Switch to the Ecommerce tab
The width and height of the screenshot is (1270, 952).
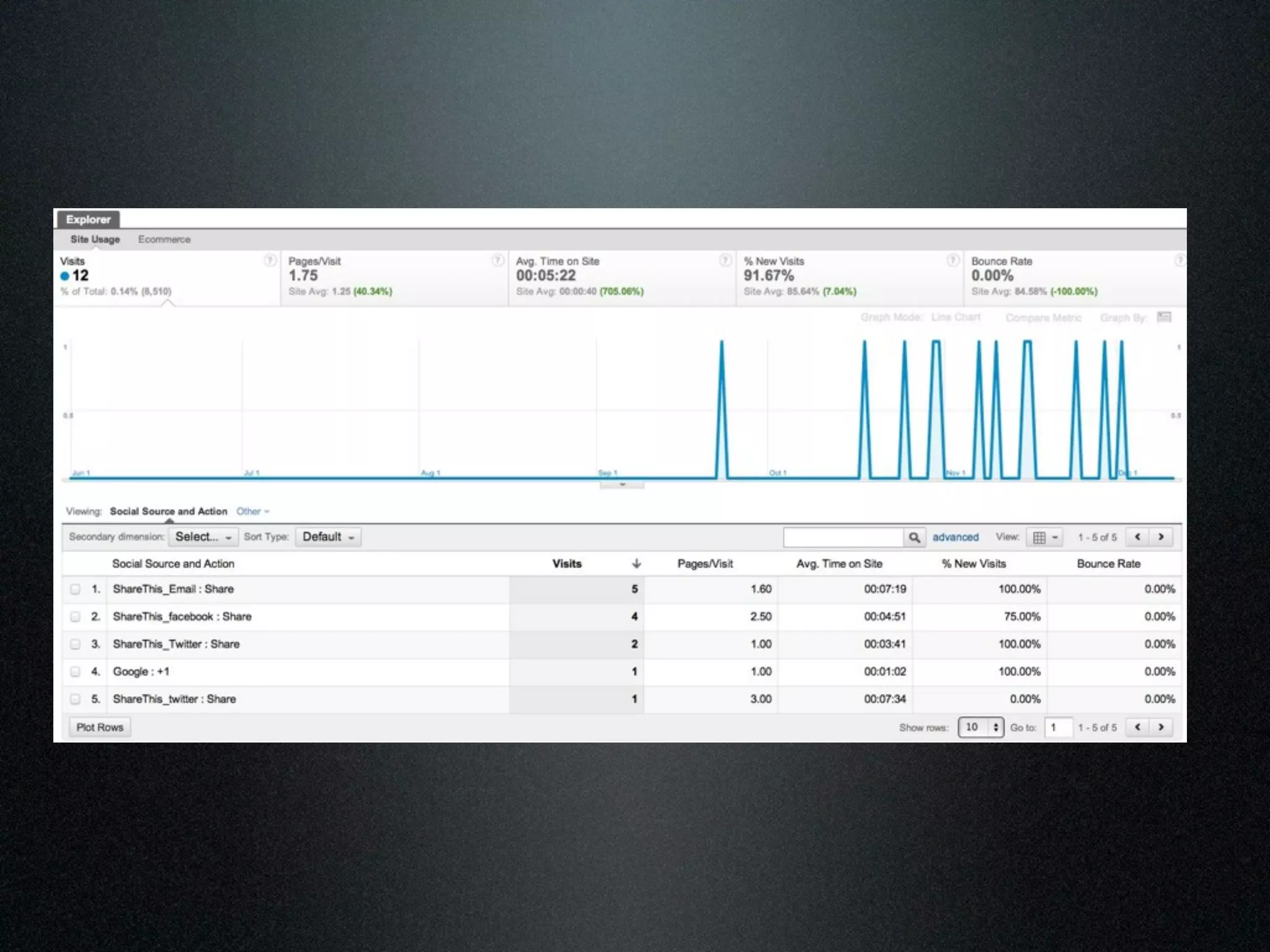[164, 239]
